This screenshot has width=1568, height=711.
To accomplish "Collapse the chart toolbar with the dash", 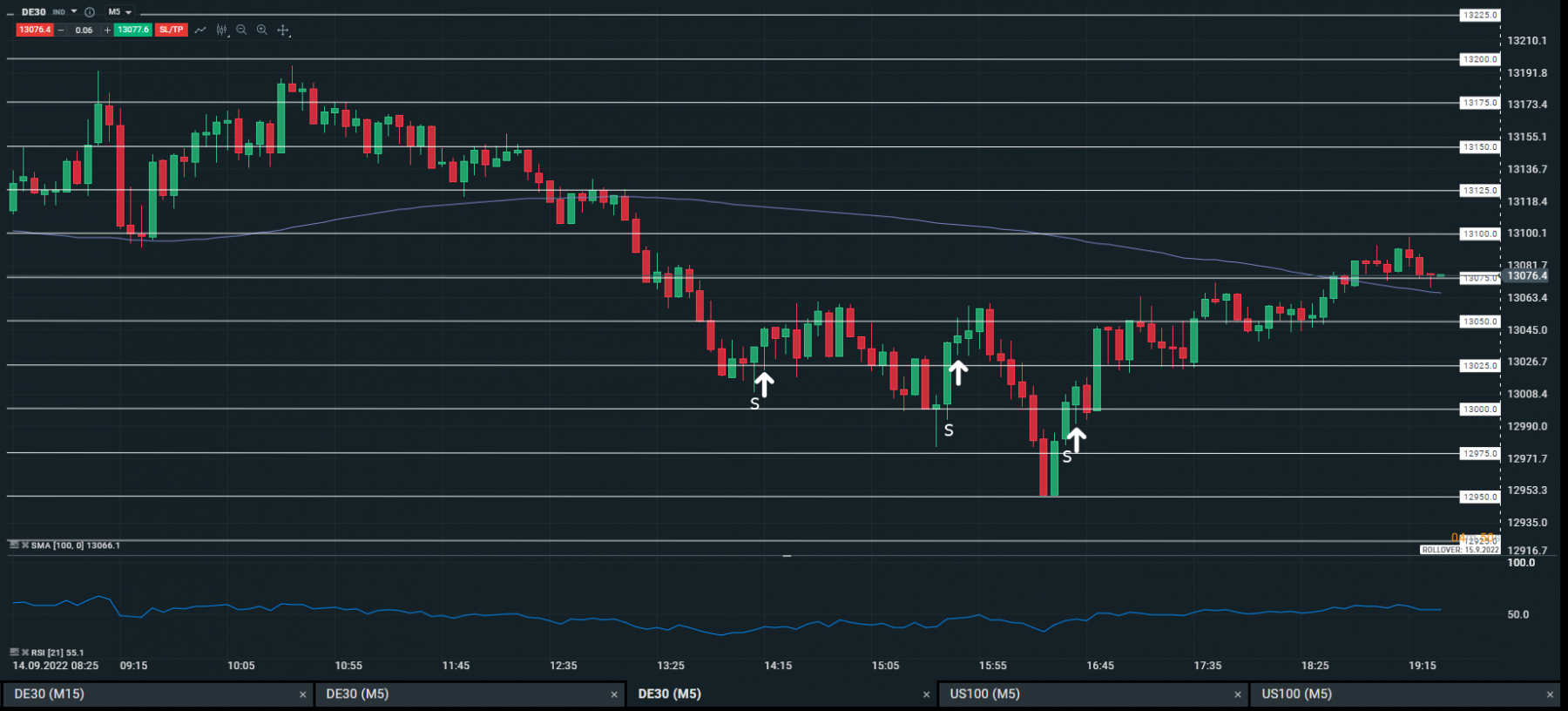I will pos(10,12).
